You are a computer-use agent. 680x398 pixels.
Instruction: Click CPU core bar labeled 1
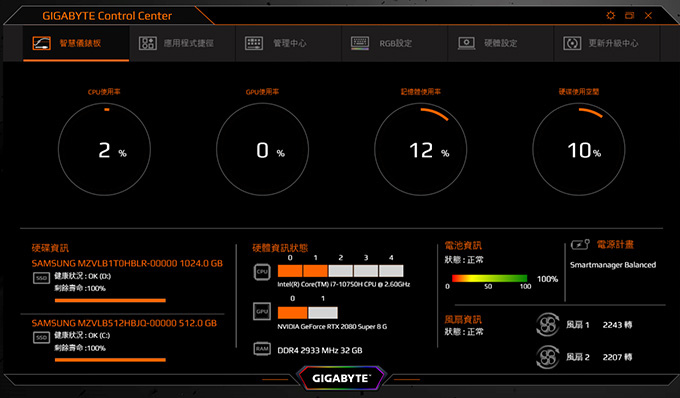pyautogui.click(x=315, y=271)
